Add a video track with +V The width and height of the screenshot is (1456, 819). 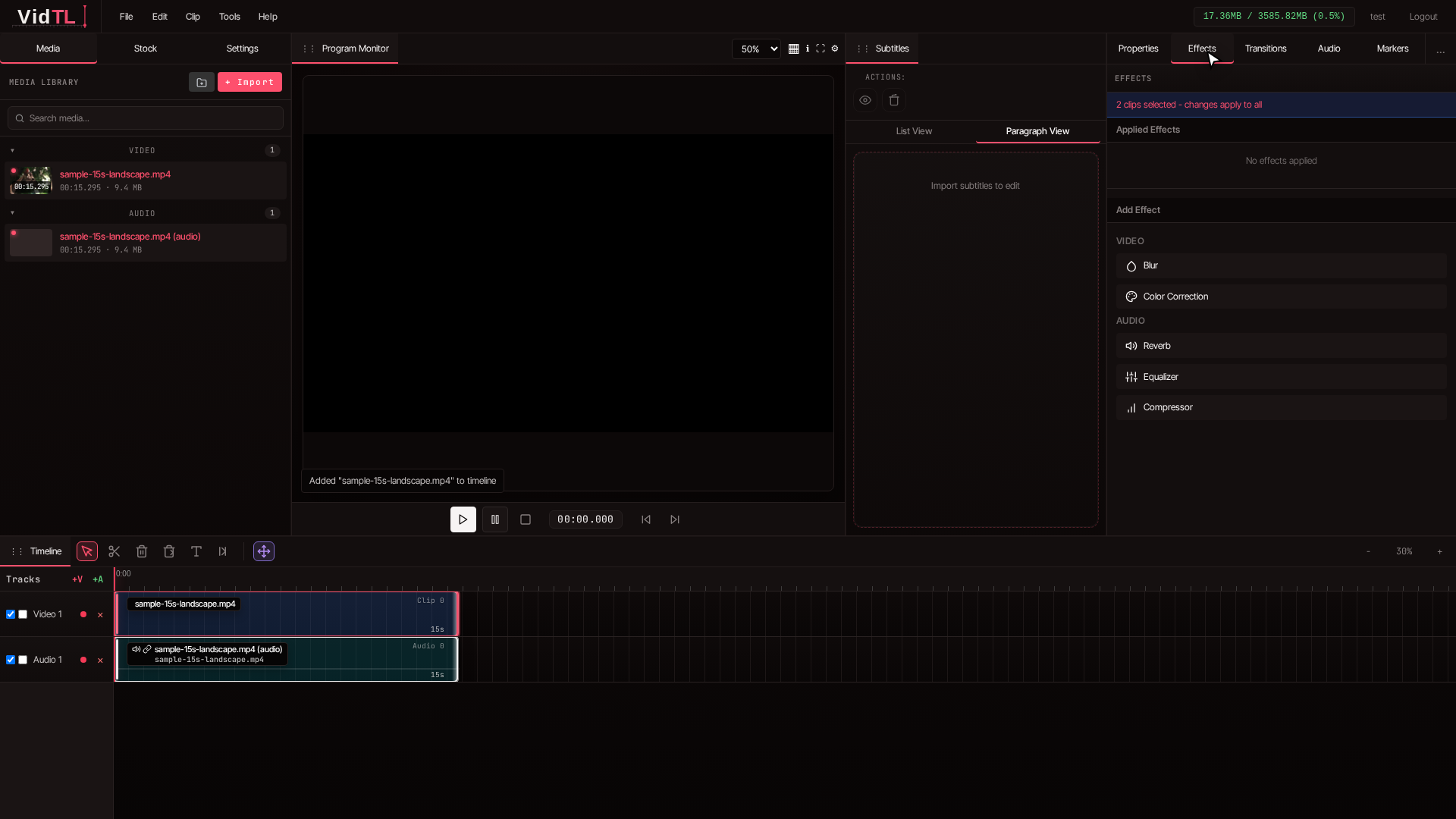point(77,579)
